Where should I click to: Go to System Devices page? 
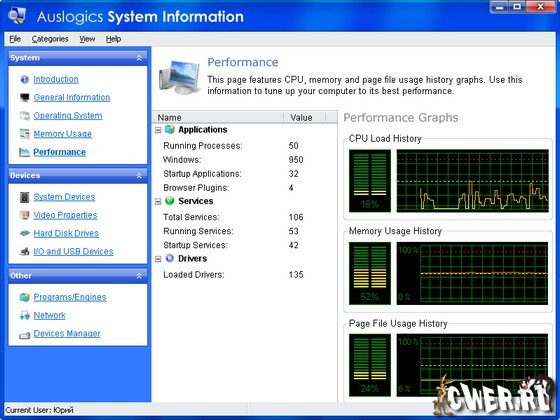coord(64,197)
